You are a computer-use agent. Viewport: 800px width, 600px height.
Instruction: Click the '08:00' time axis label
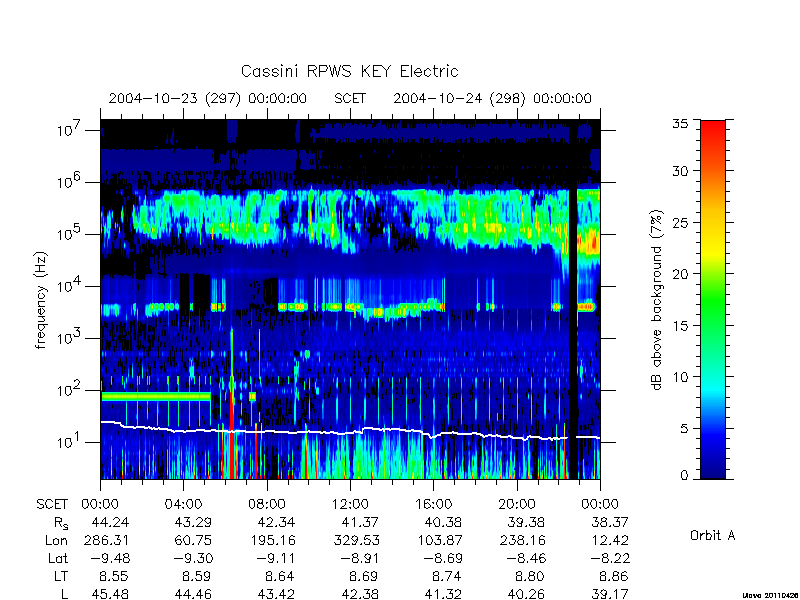coord(267,504)
